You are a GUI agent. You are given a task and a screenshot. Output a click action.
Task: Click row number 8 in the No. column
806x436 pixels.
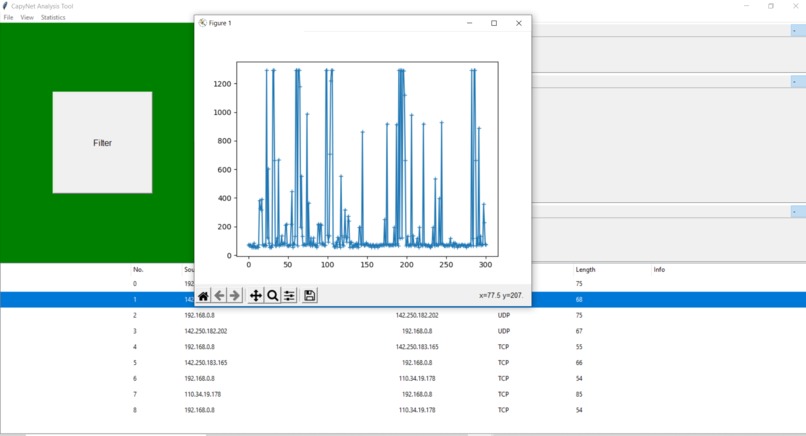point(135,410)
